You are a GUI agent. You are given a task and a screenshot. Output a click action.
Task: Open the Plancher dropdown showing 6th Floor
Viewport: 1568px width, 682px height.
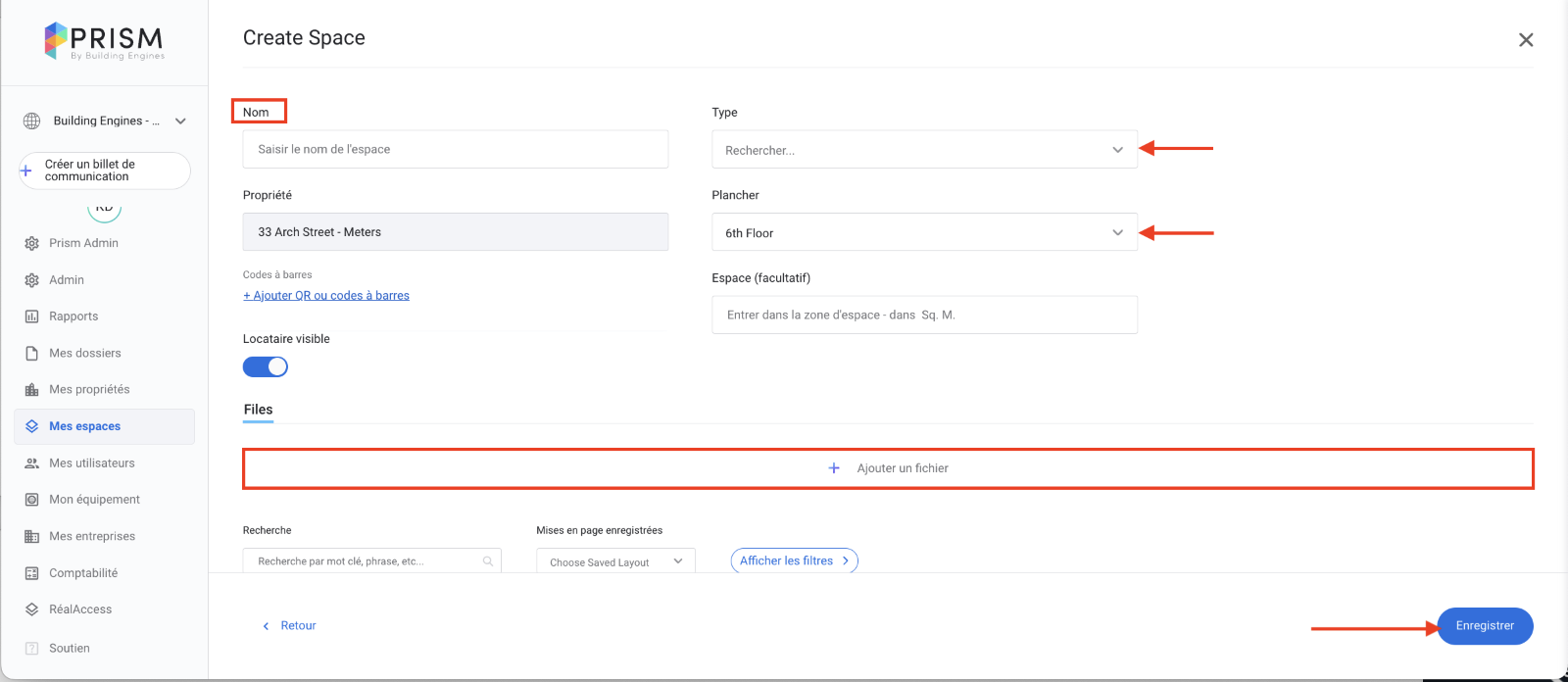(x=923, y=233)
